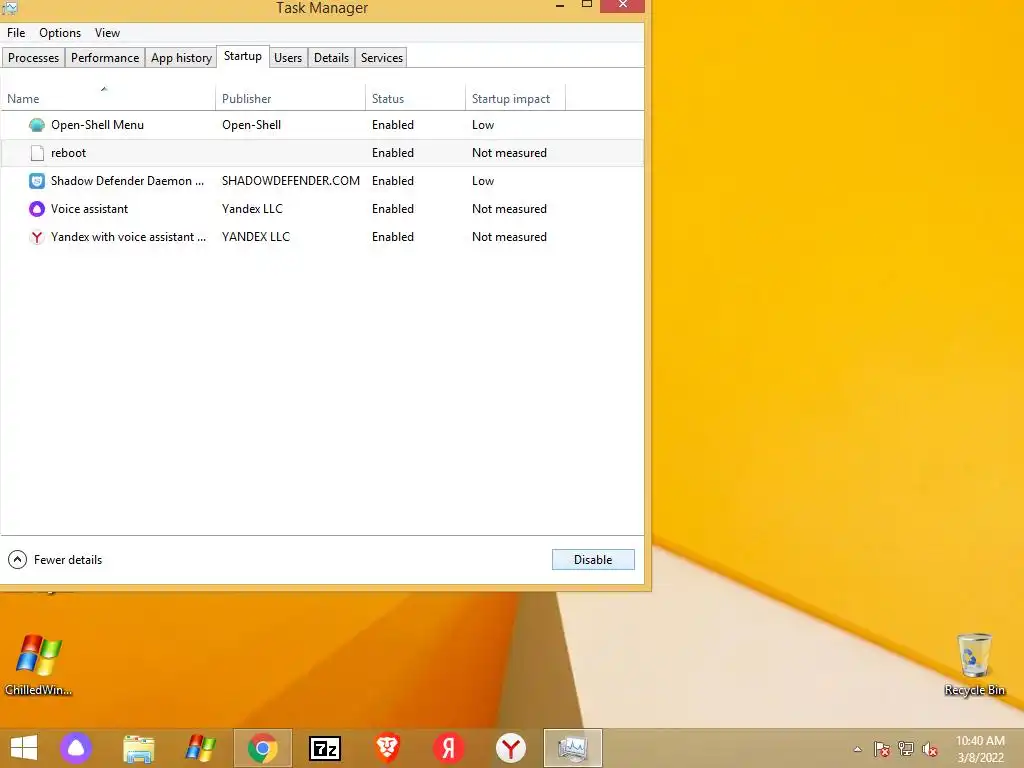Image resolution: width=1024 pixels, height=768 pixels.
Task: Click the Disable button
Action: pos(593,560)
